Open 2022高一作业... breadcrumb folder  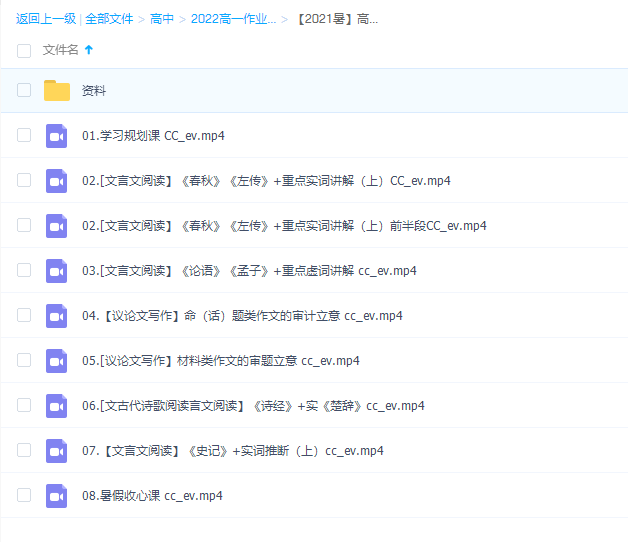tap(233, 19)
